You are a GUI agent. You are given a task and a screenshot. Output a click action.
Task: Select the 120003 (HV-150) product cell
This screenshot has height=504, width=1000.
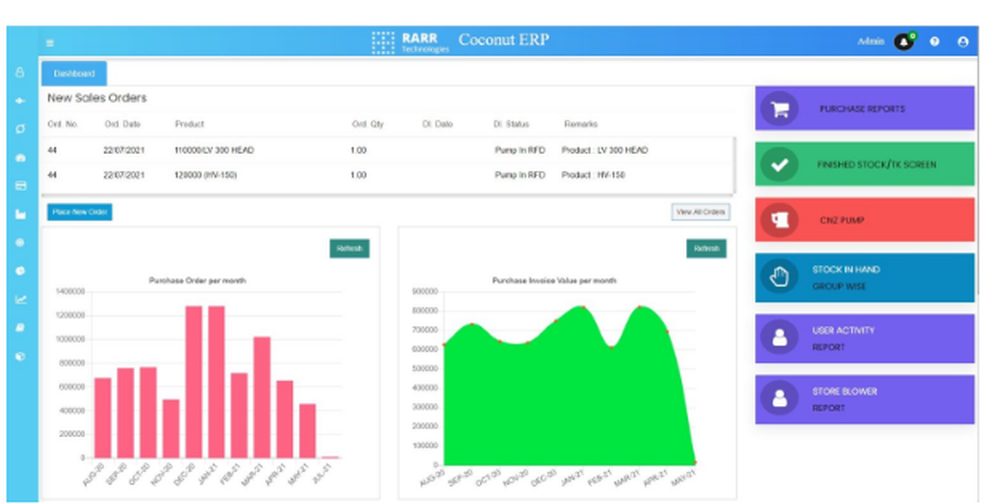tap(205, 175)
